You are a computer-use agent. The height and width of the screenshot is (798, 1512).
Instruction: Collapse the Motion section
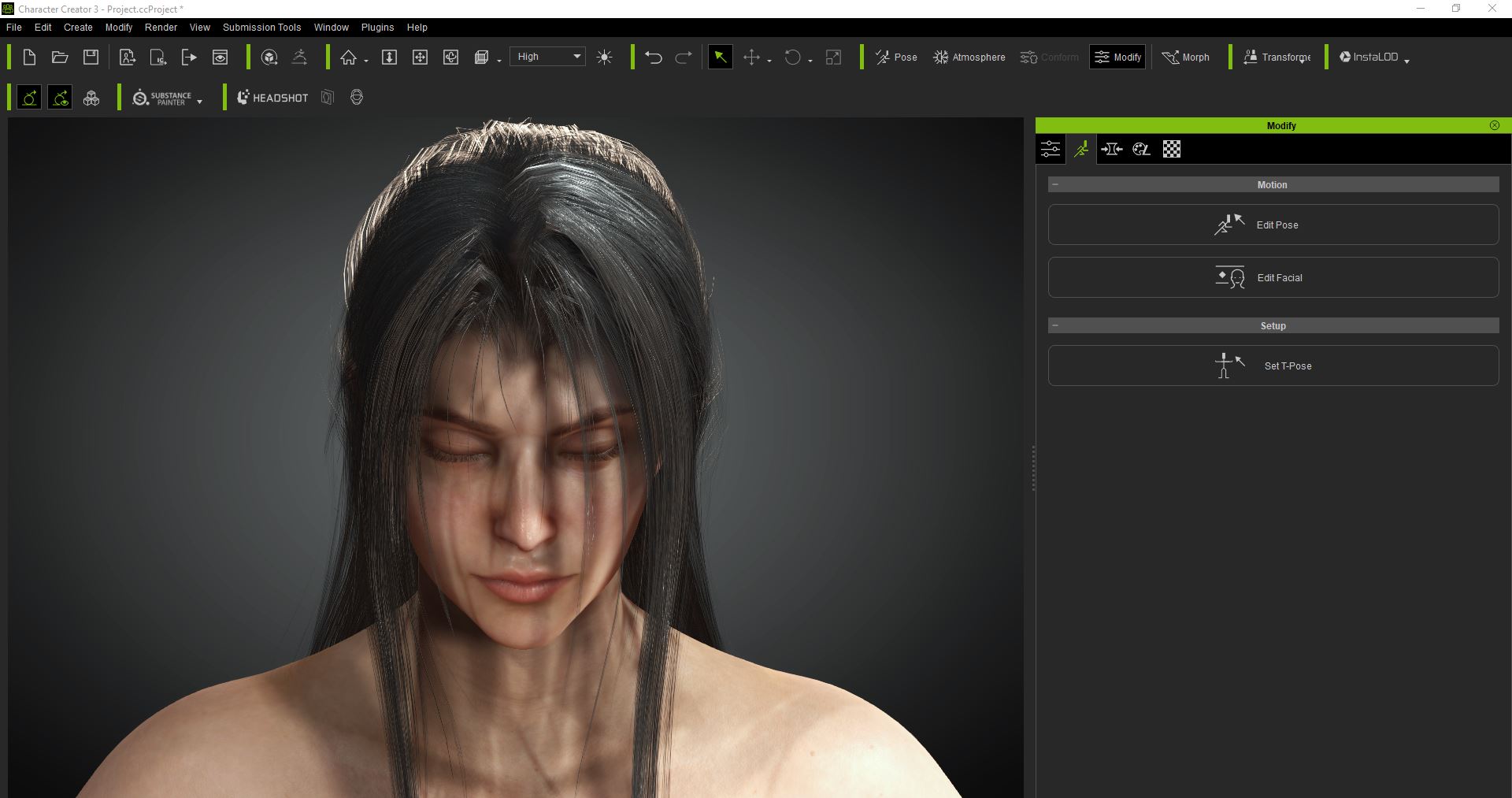[1055, 184]
